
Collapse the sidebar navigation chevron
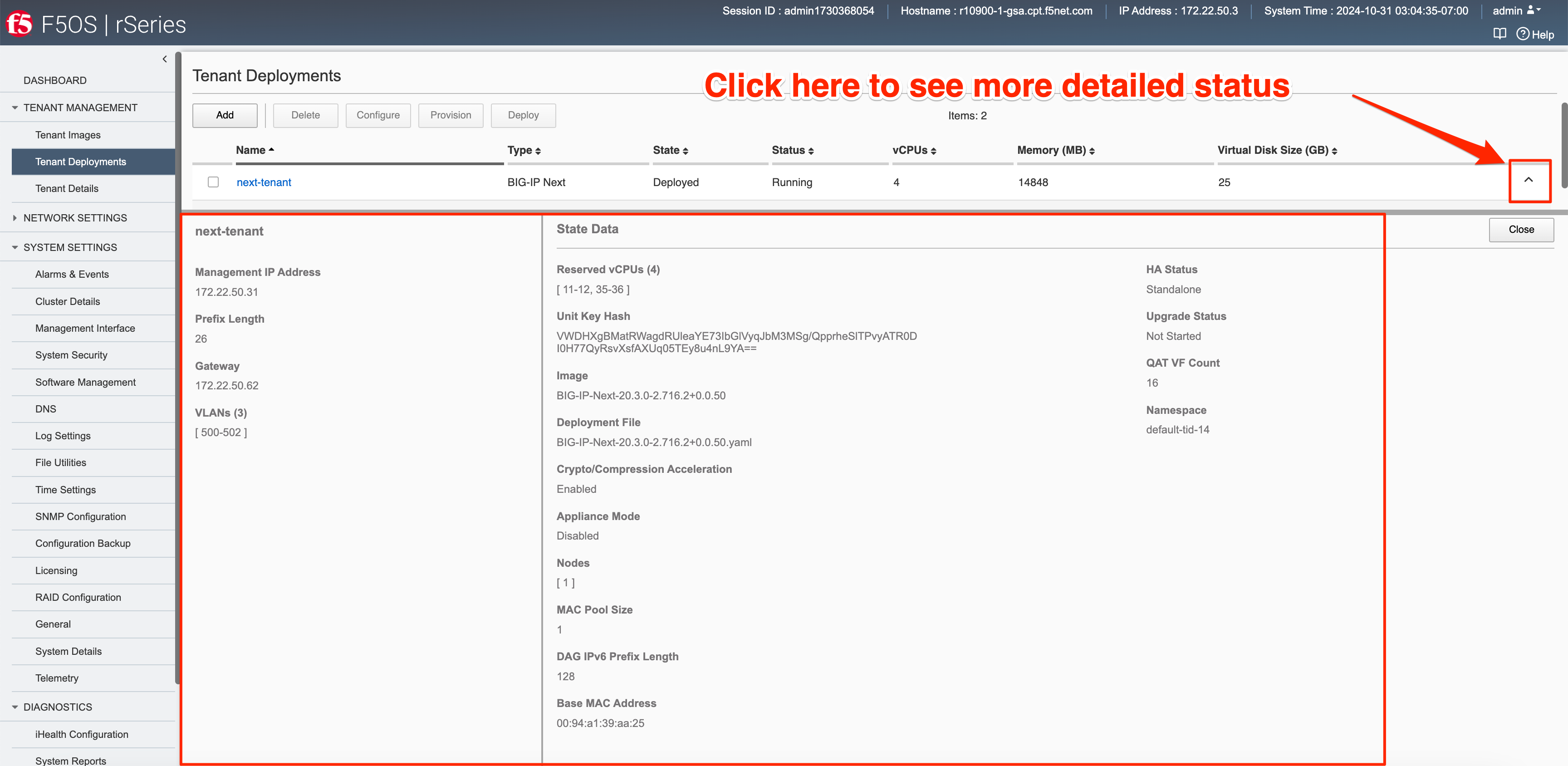pos(164,59)
